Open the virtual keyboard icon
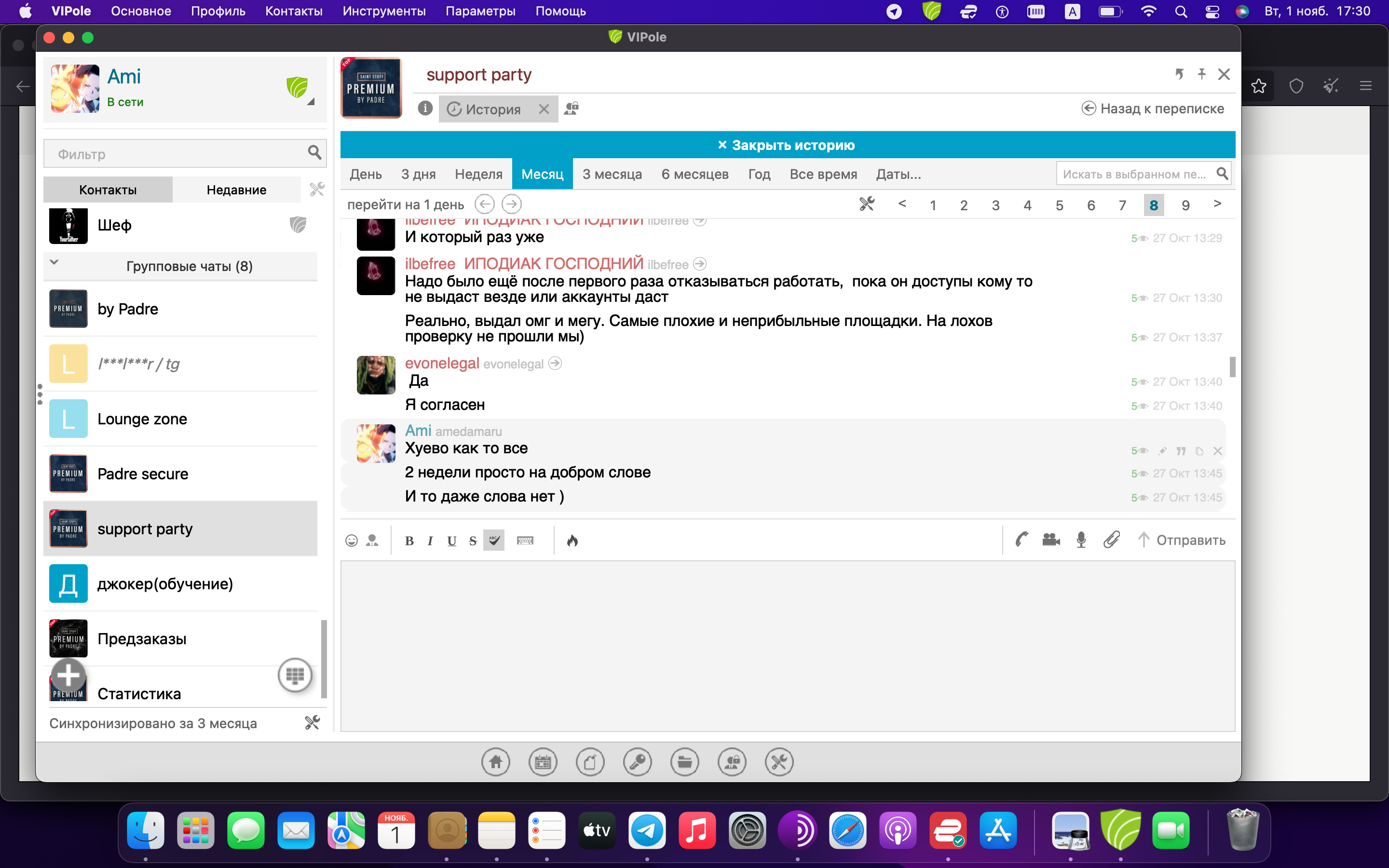This screenshot has width=1389, height=868. [x=525, y=540]
